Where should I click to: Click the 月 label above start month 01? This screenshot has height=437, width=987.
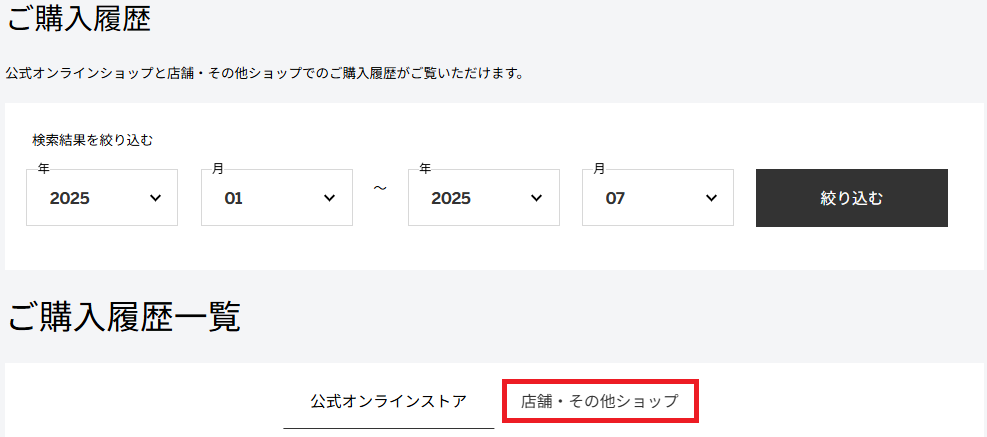(218, 168)
